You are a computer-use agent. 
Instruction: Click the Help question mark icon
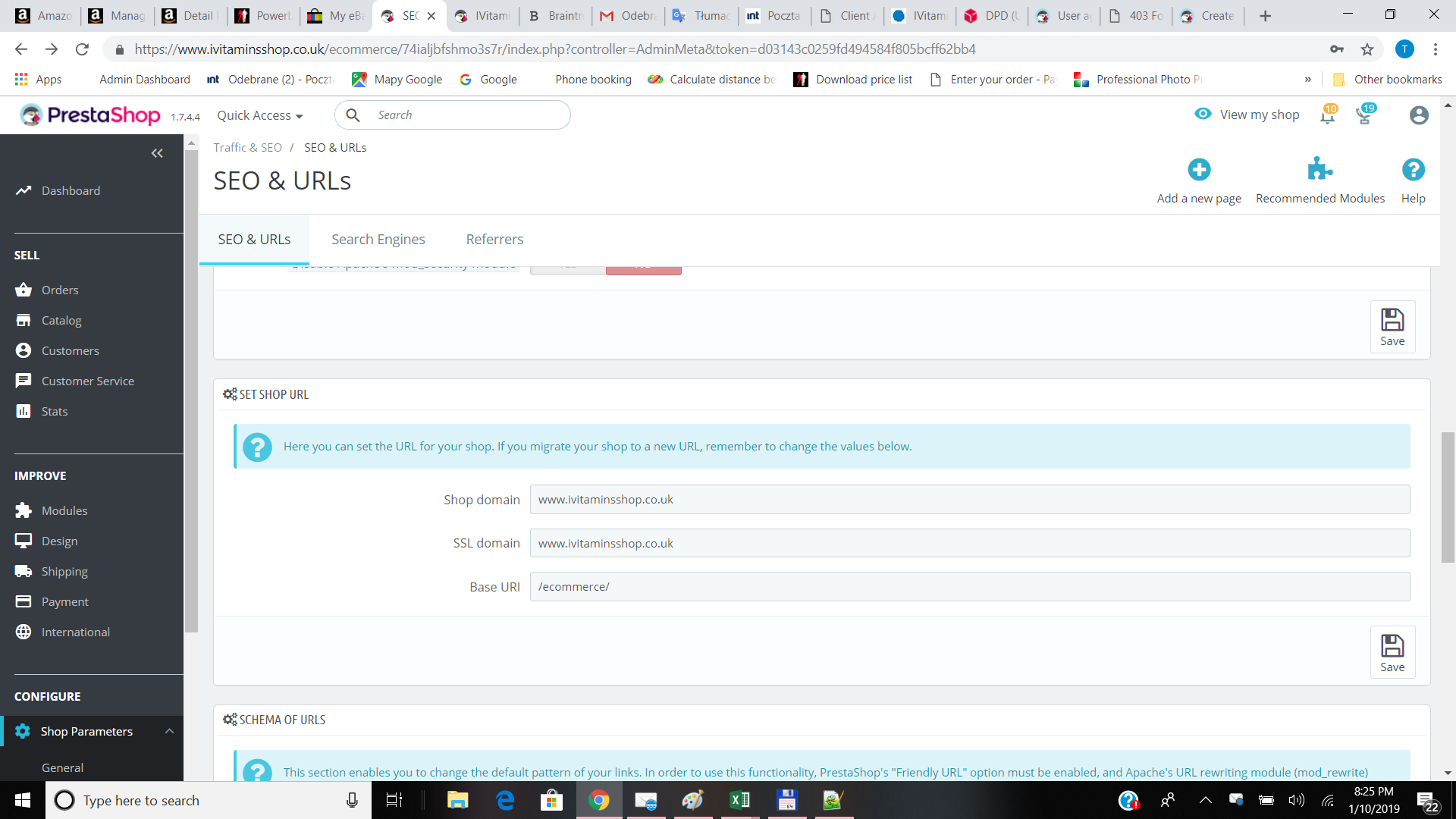(x=1413, y=170)
